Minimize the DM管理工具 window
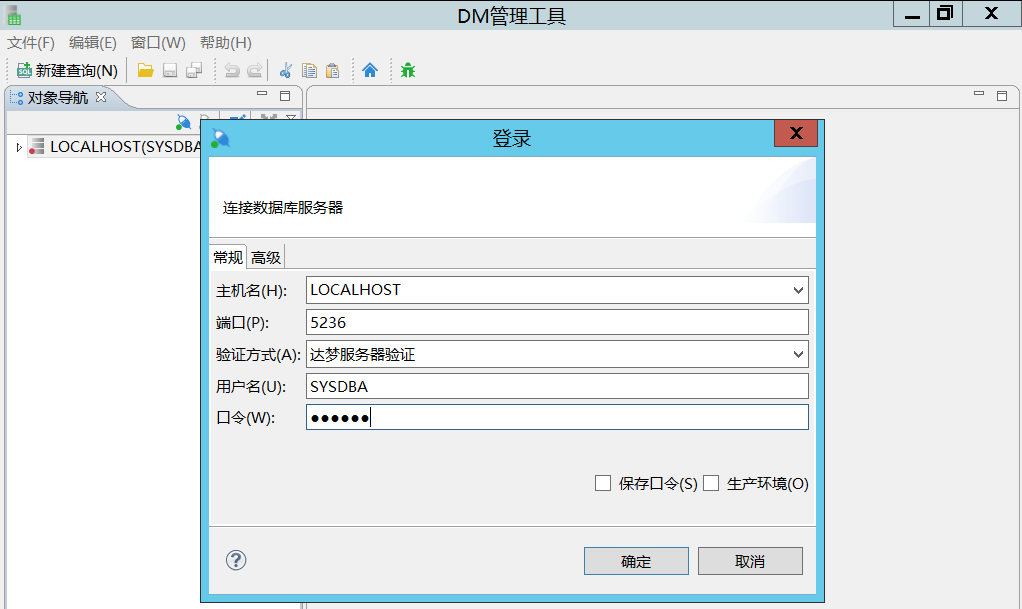The width and height of the screenshot is (1022, 609). (x=912, y=14)
